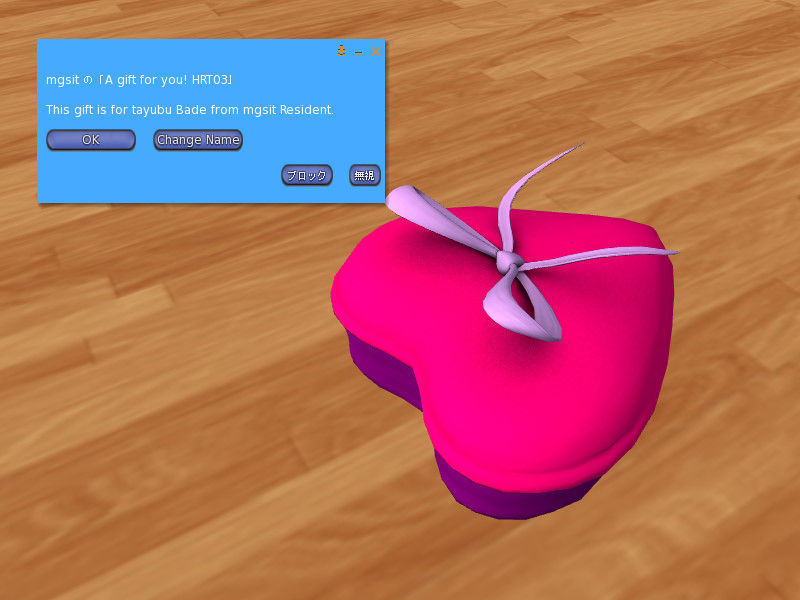This screenshot has width=800, height=600.
Task: Minimize the gift dialog
Action: pos(359,52)
